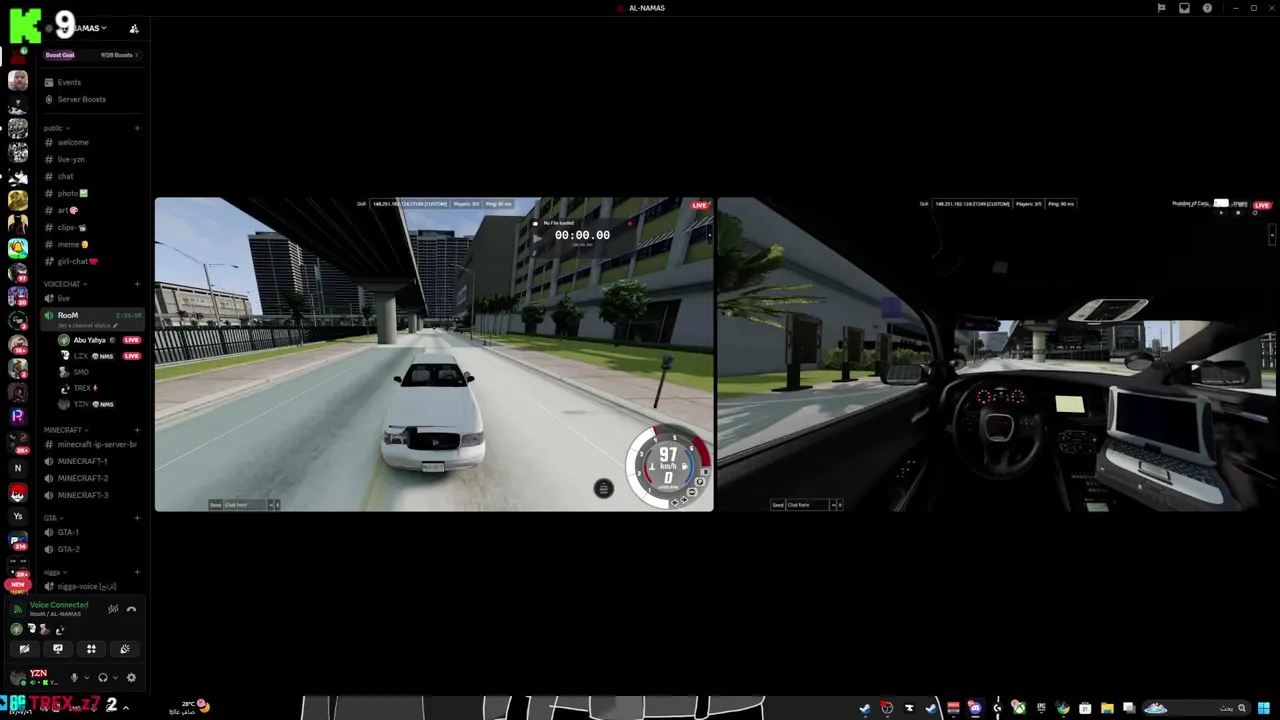The image size is (1280, 720).
Task: Open the Windows Start button
Action: pyautogui.click(x=1264, y=708)
